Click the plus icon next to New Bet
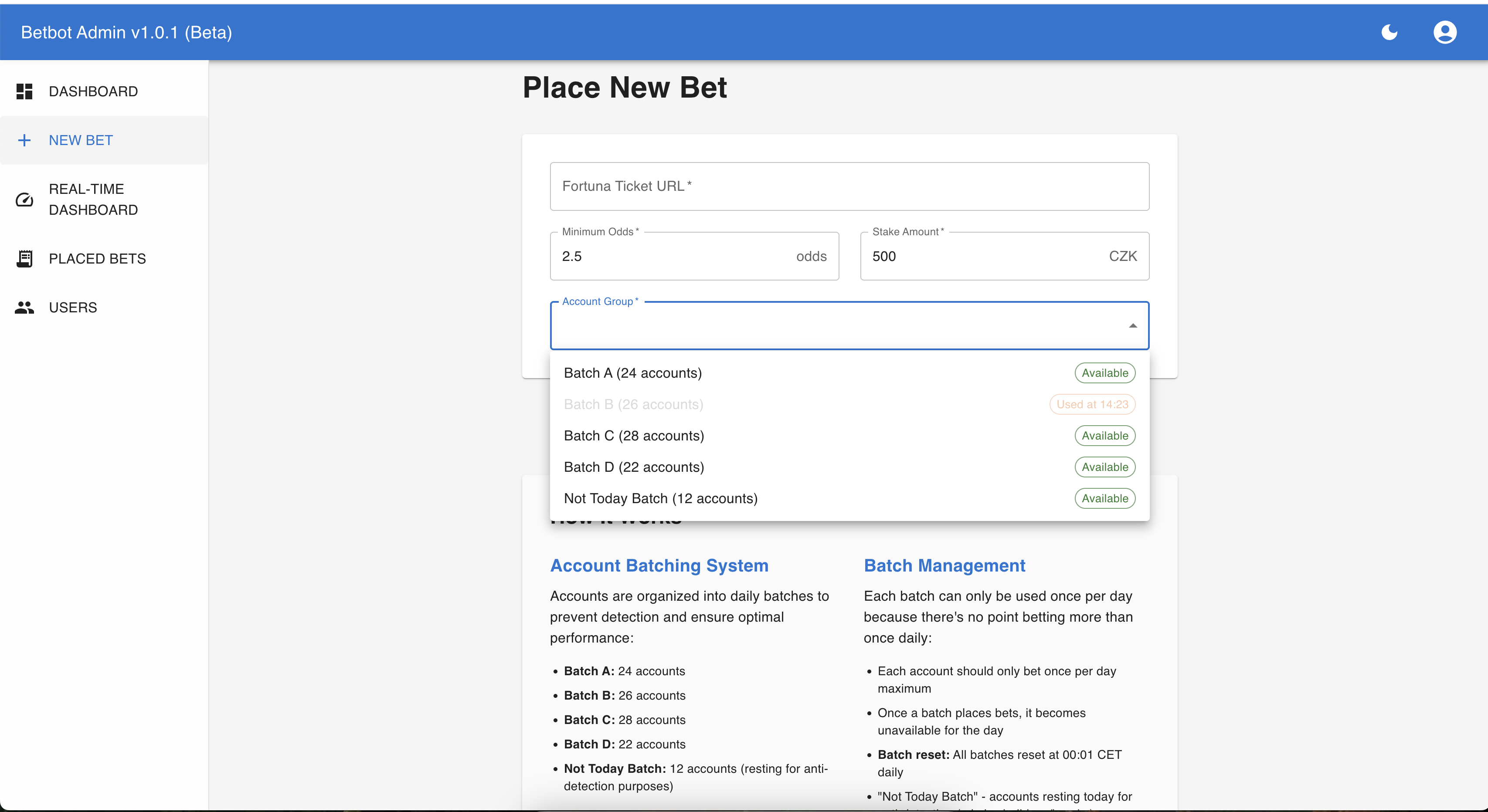 pyautogui.click(x=25, y=140)
